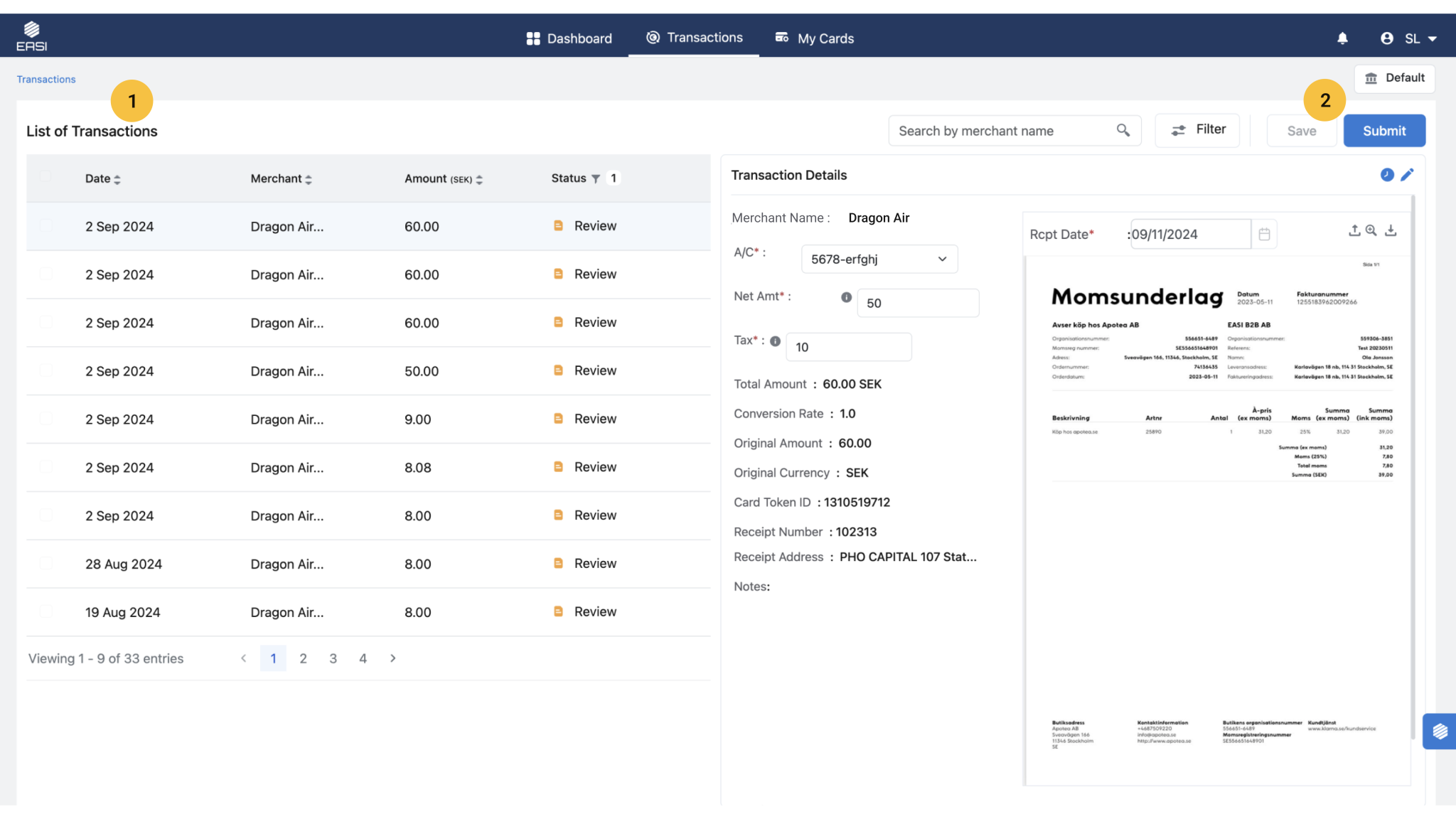
Task: Download the receipt image
Action: pos(1391,230)
